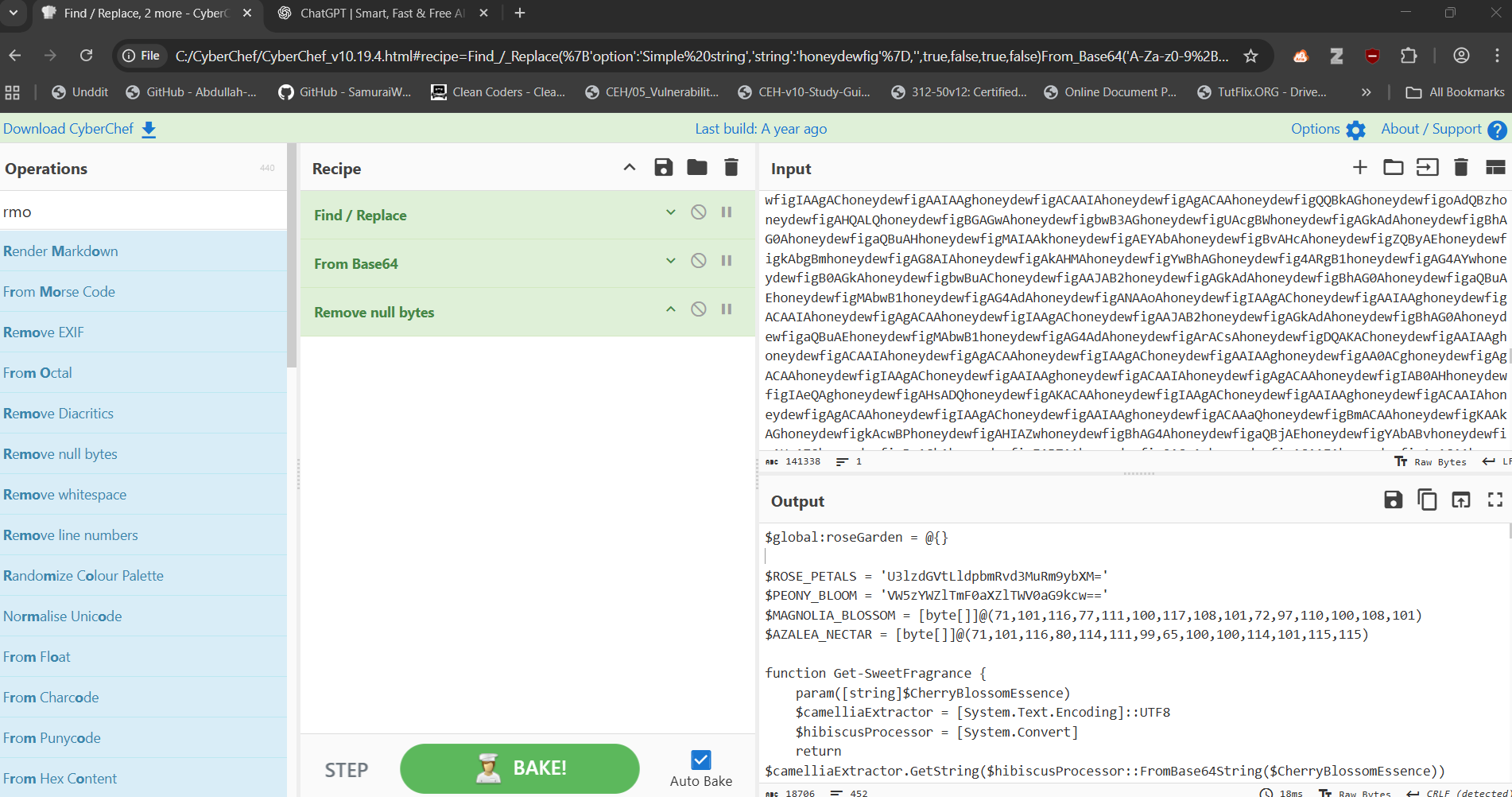Clear recipe with trash icon

[x=731, y=168]
